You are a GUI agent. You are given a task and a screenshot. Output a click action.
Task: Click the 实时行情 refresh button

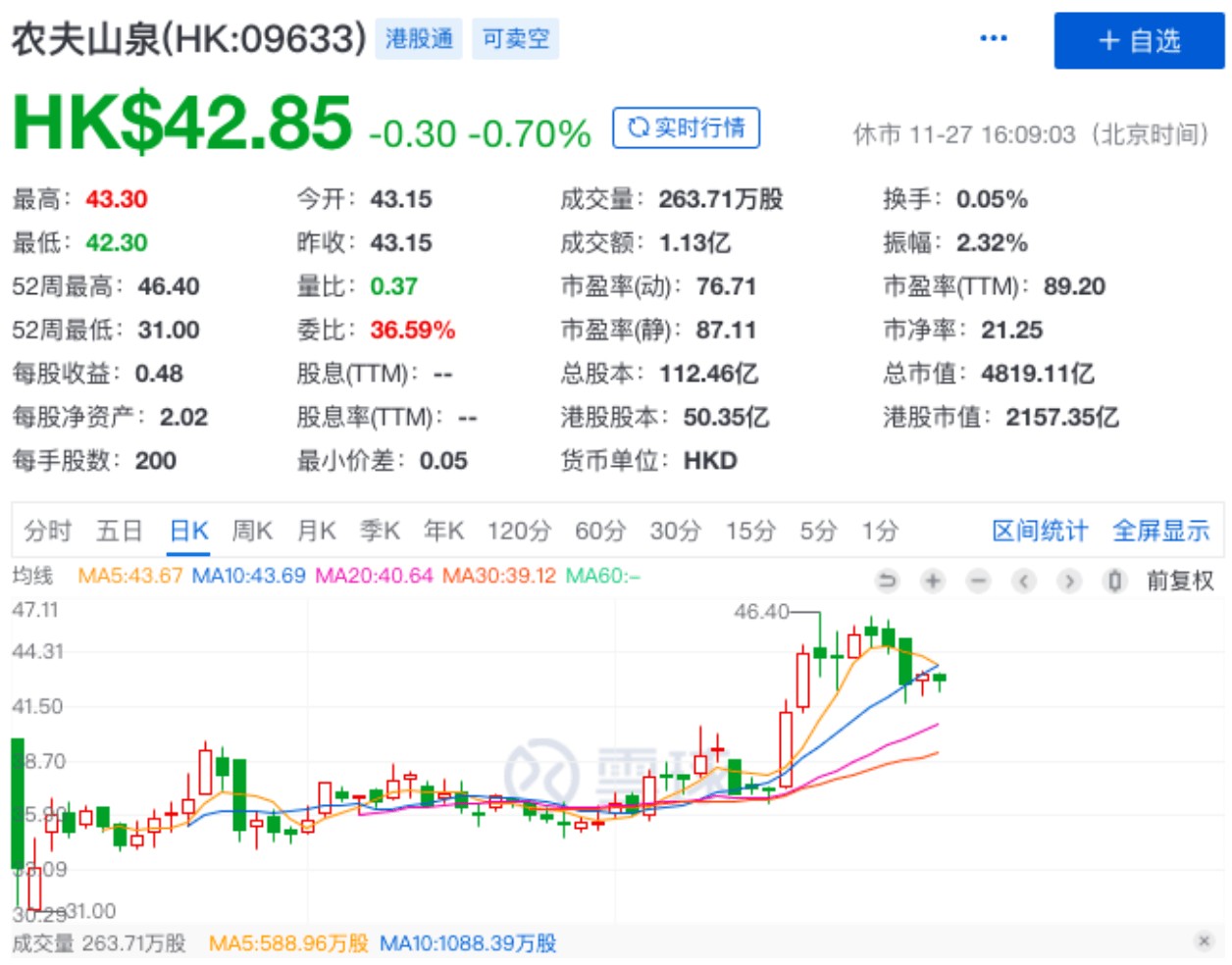(687, 127)
